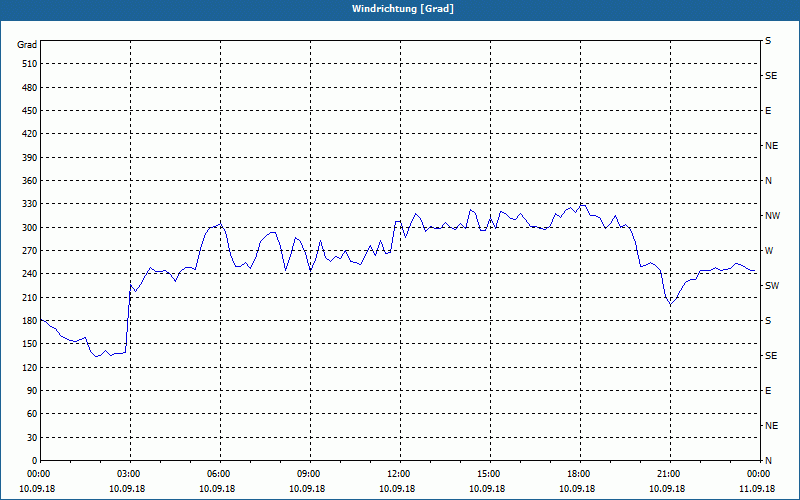Click the 00:00 label above 11.09.18
The width and height of the screenshot is (800, 500).
click(x=760, y=474)
